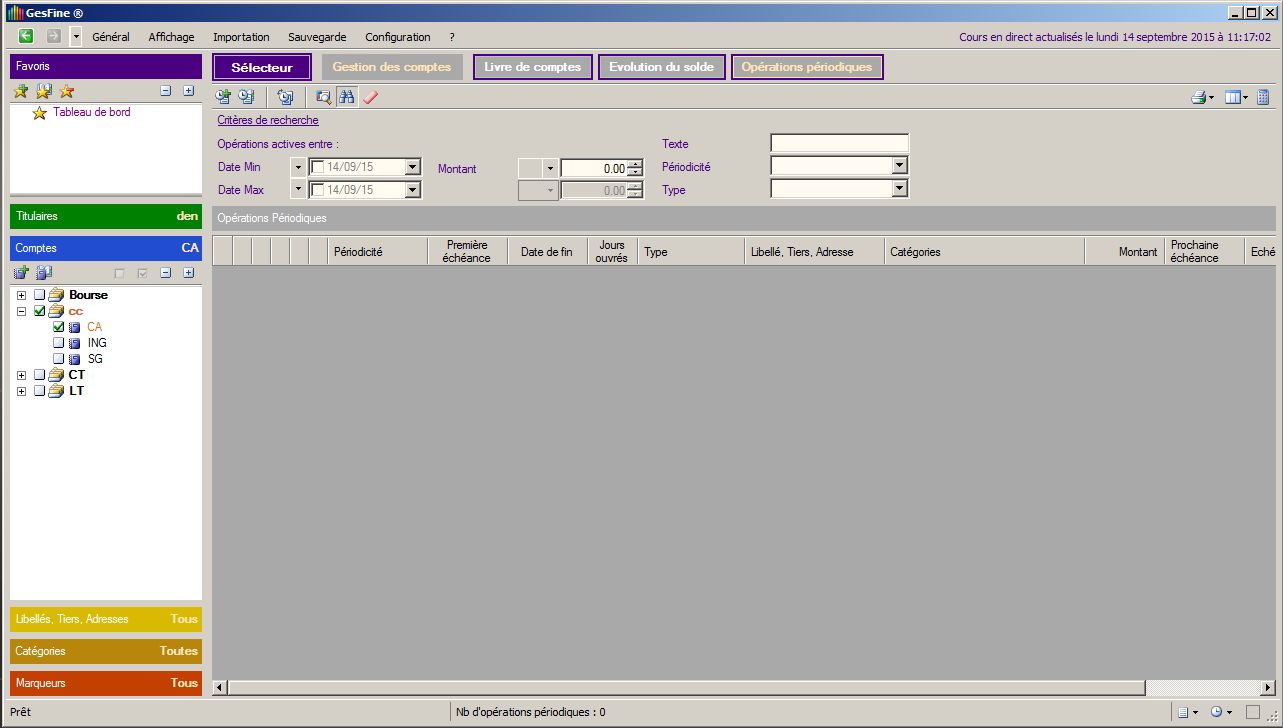Click the printer icon
This screenshot has height=728, width=1283.
(x=1199, y=97)
